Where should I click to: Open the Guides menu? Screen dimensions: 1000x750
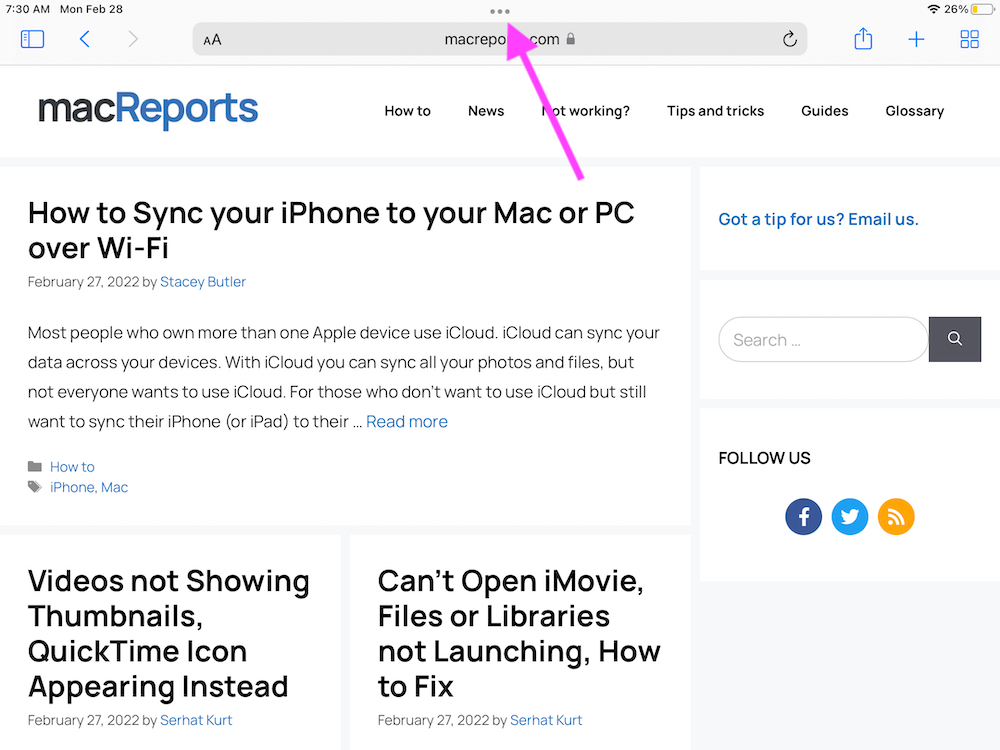coord(825,111)
